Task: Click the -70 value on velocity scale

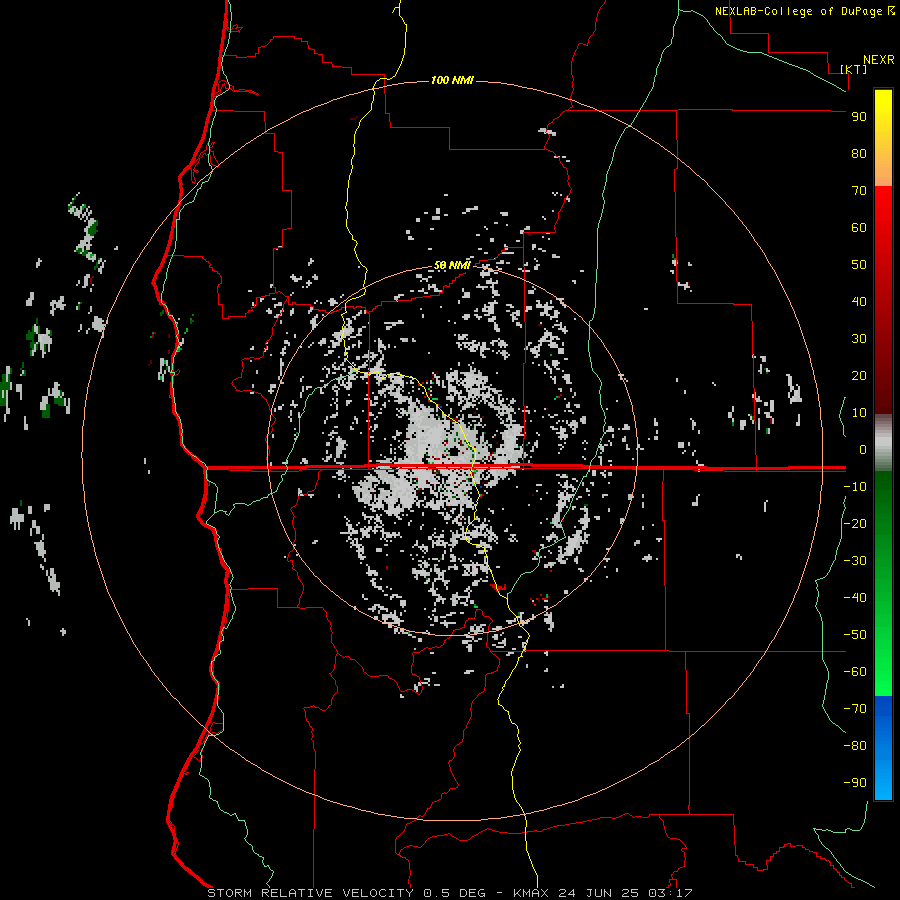Action: pyautogui.click(x=855, y=709)
